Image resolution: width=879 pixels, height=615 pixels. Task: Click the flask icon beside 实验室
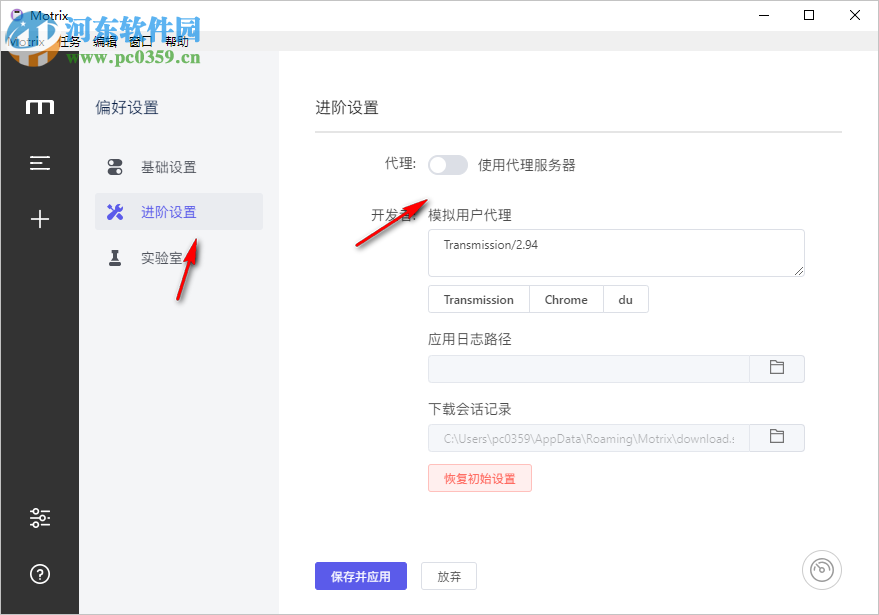(115, 257)
